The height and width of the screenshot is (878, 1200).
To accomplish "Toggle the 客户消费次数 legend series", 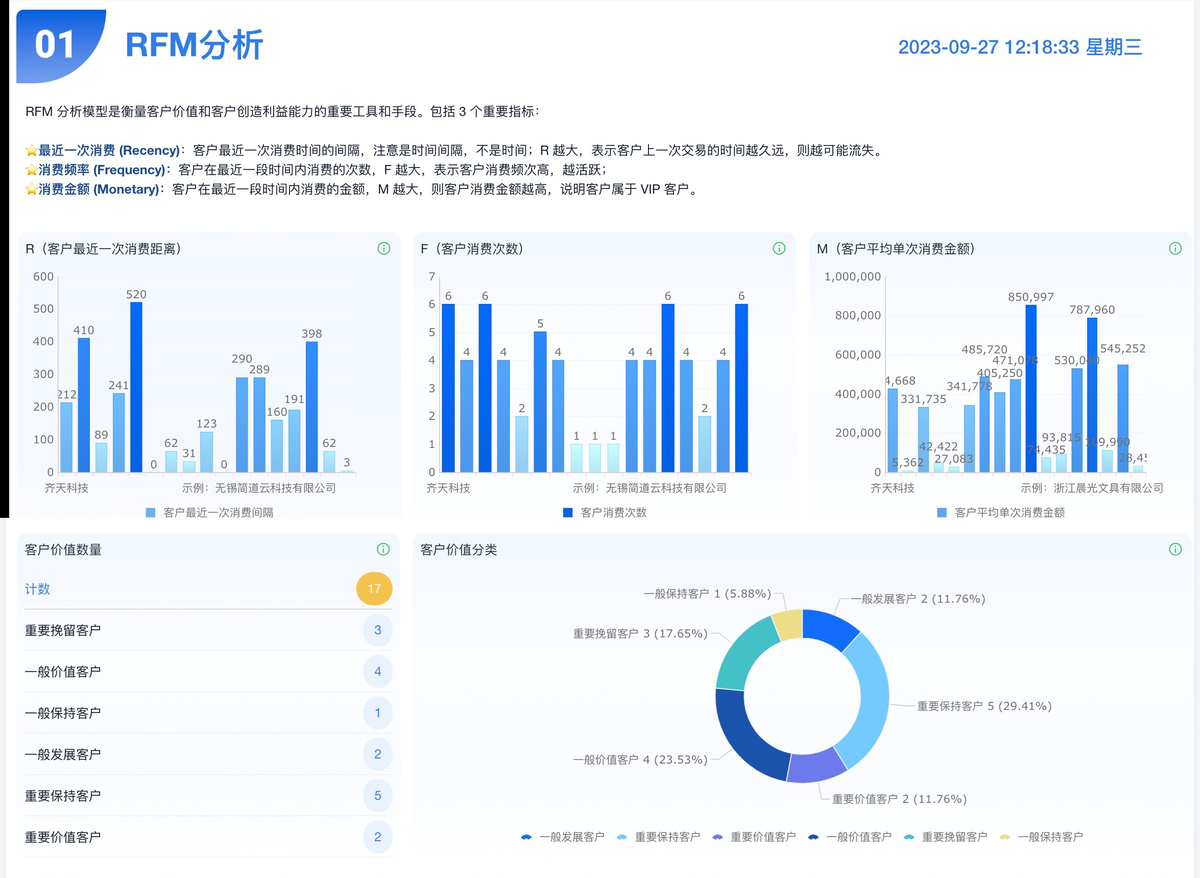I will pos(605,512).
